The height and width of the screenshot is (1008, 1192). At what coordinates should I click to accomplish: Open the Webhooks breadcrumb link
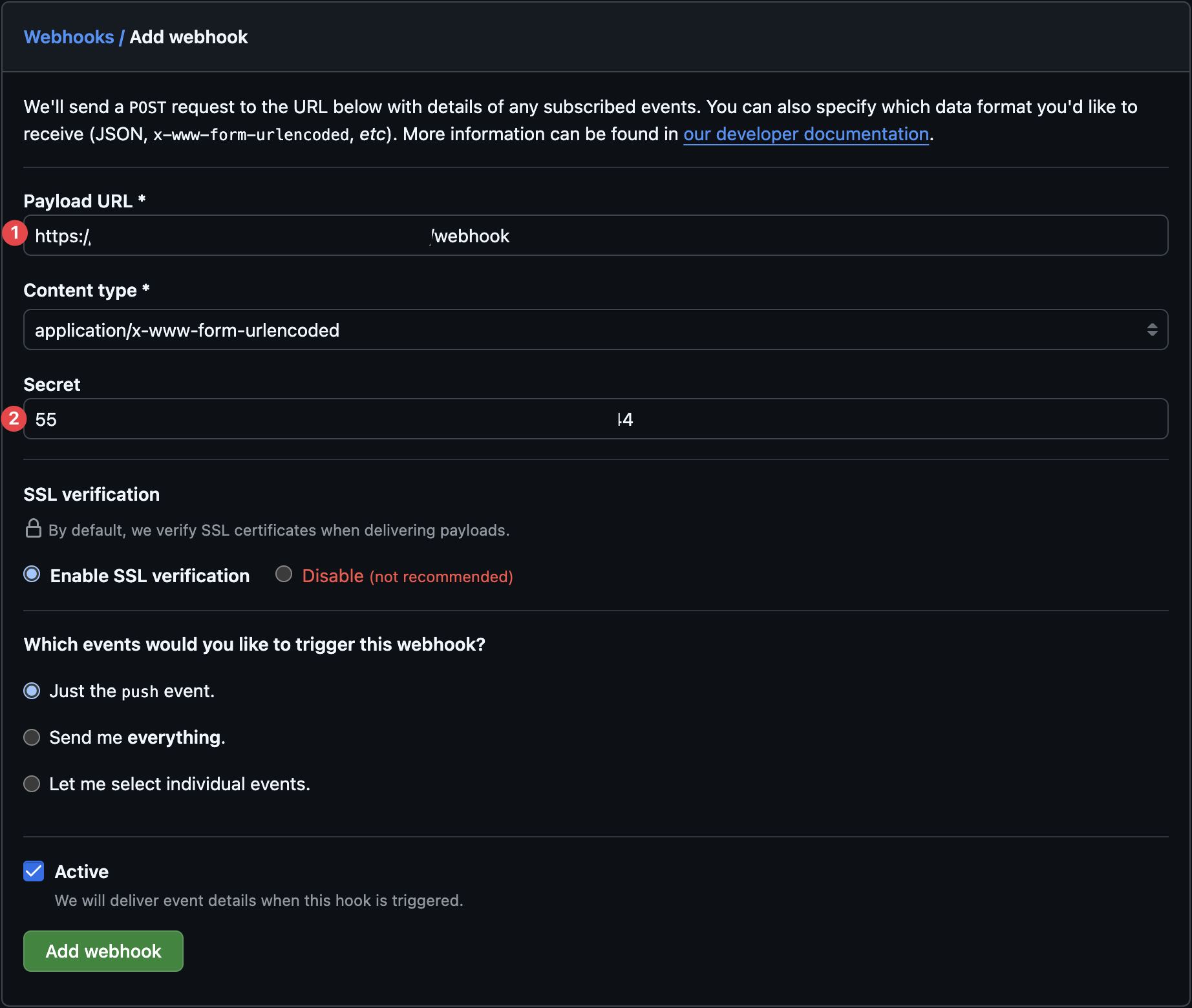[69, 37]
